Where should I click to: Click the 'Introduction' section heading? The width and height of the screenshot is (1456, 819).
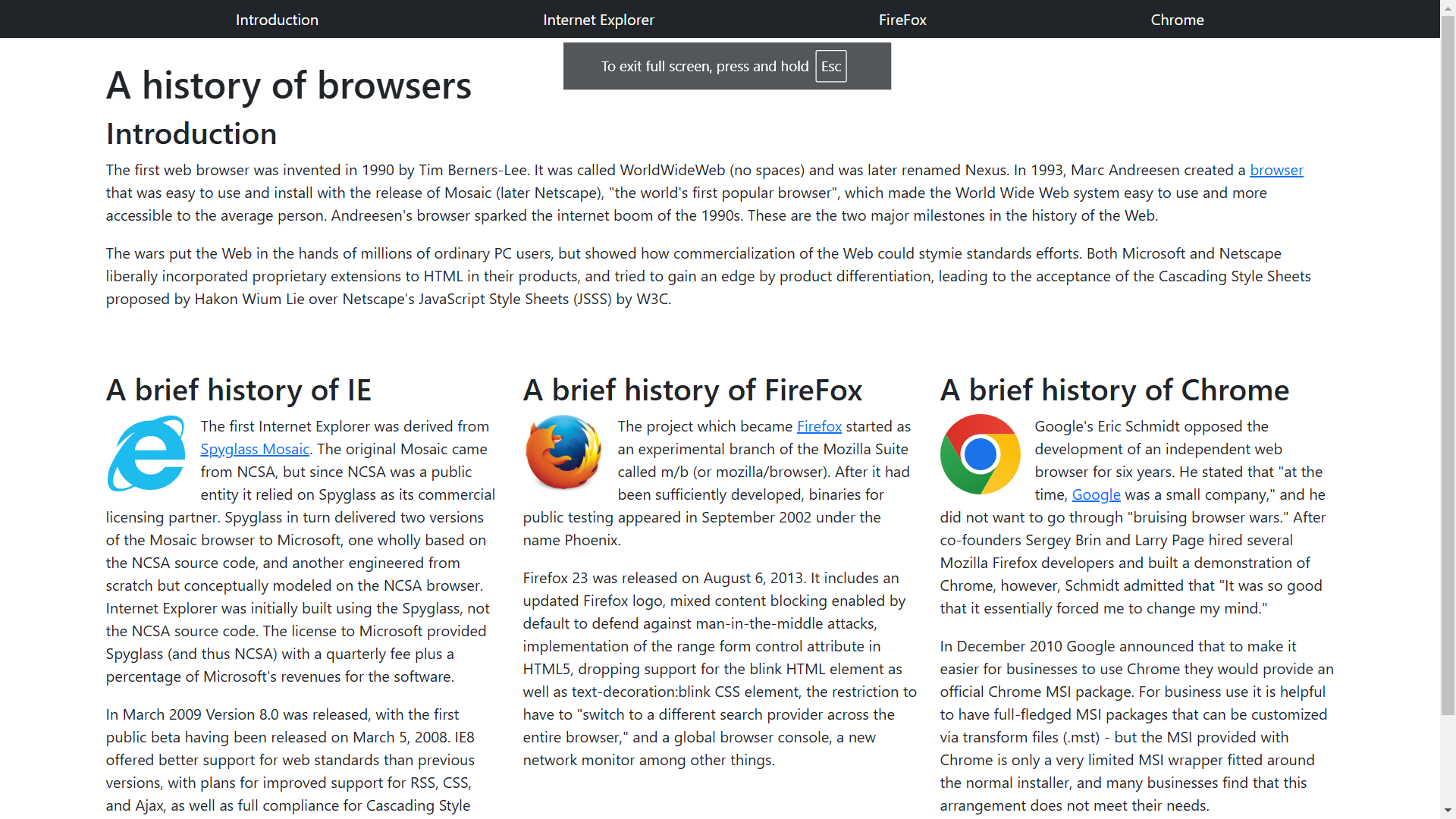pos(191,134)
